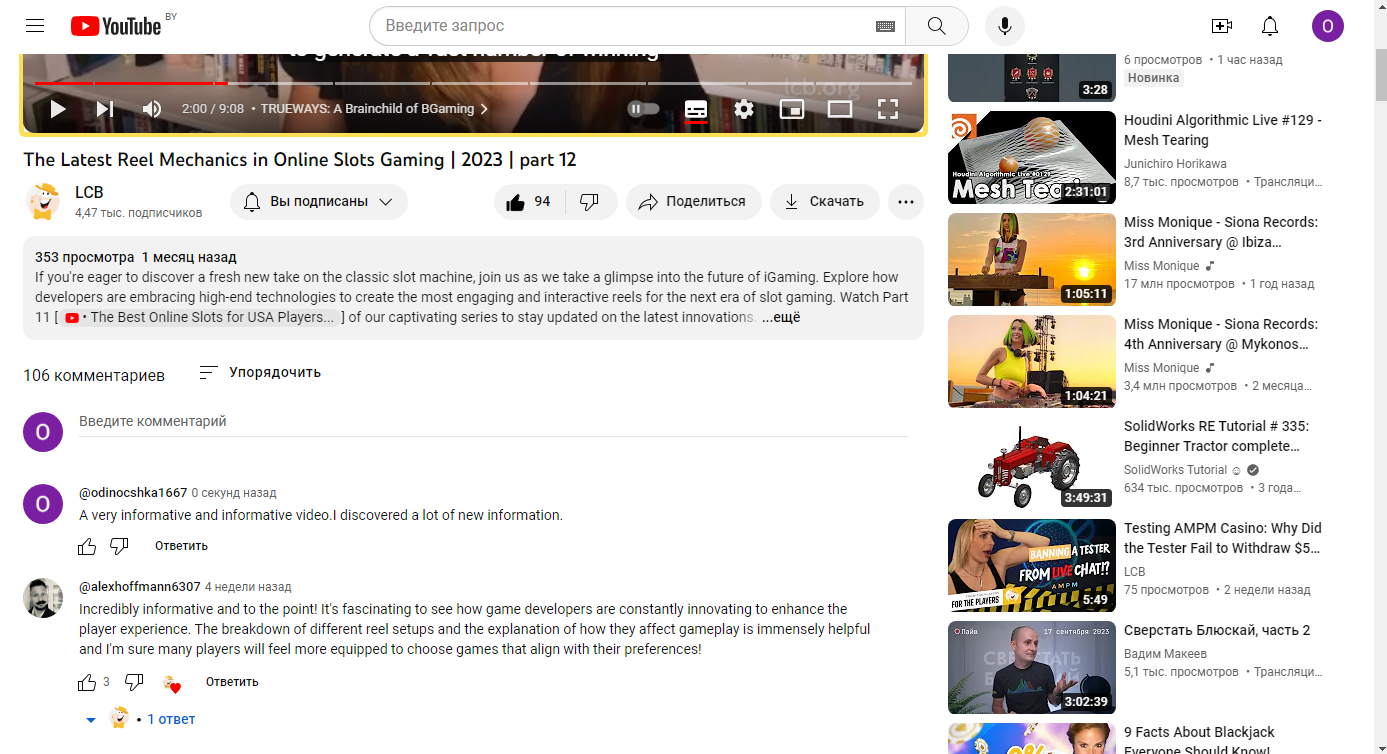Dislike the video
Image resolution: width=1387 pixels, height=754 pixels.
click(590, 201)
